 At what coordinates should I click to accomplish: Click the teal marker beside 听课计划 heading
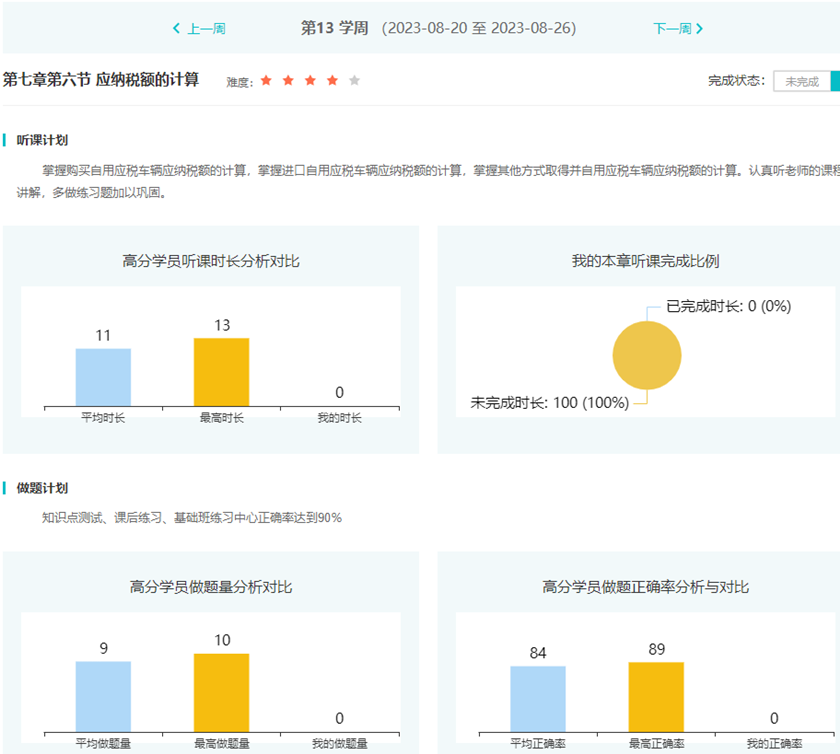click(x=4, y=142)
